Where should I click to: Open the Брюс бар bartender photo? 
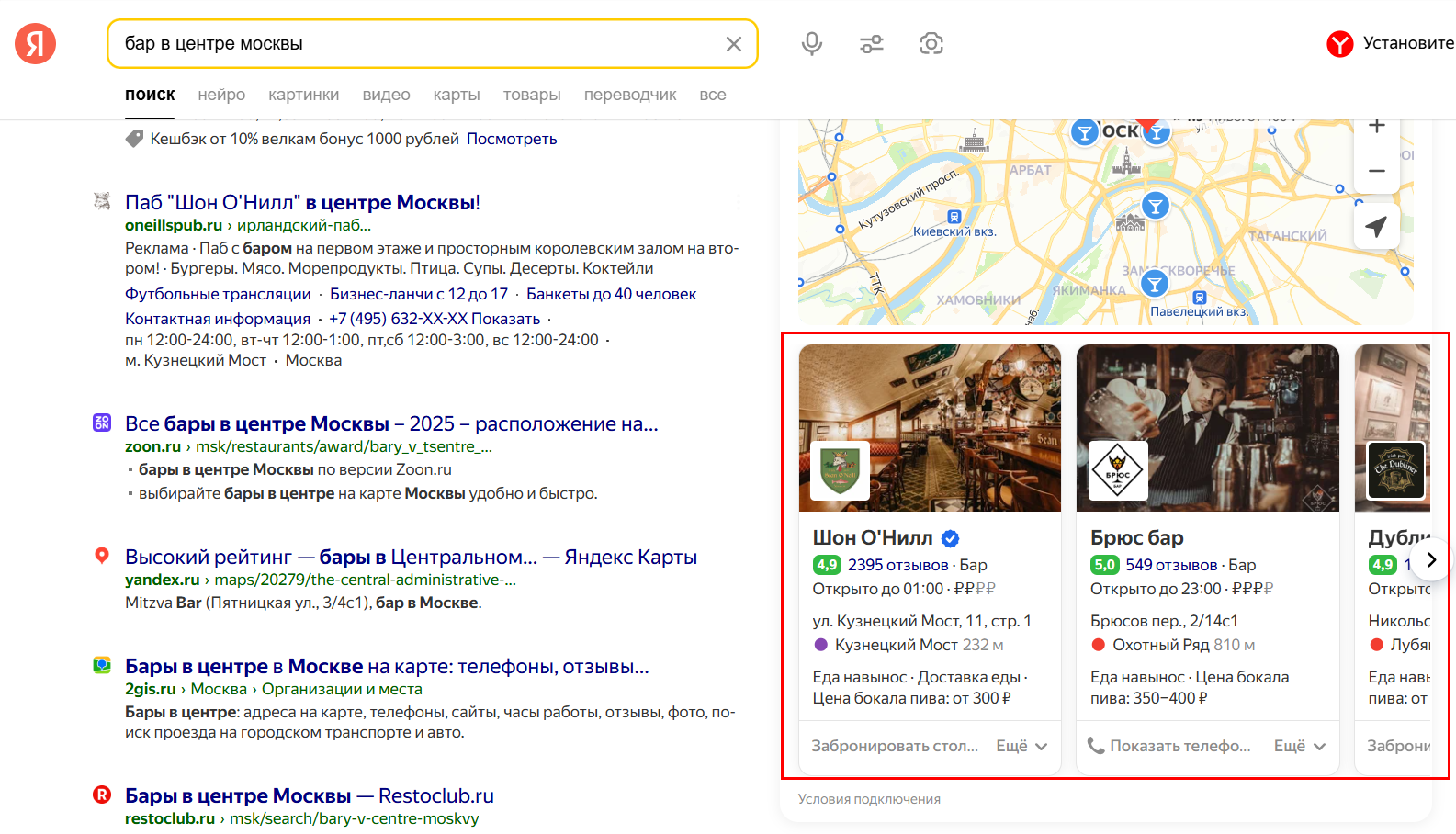pos(1208,428)
